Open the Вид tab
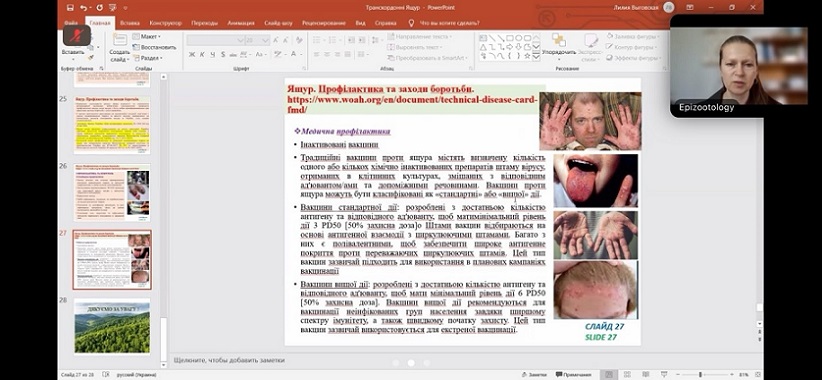Viewport: 822px width, 380px height. click(x=360, y=23)
